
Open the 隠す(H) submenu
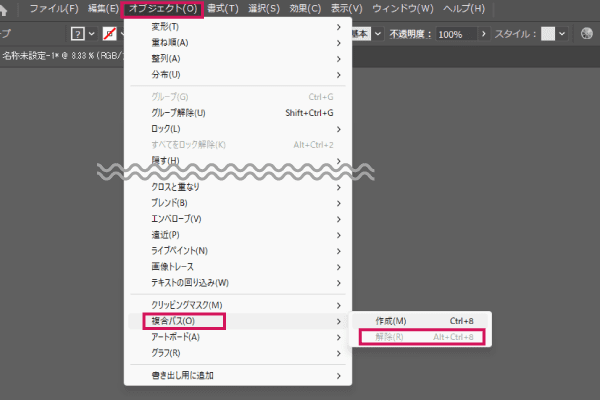click(238, 161)
